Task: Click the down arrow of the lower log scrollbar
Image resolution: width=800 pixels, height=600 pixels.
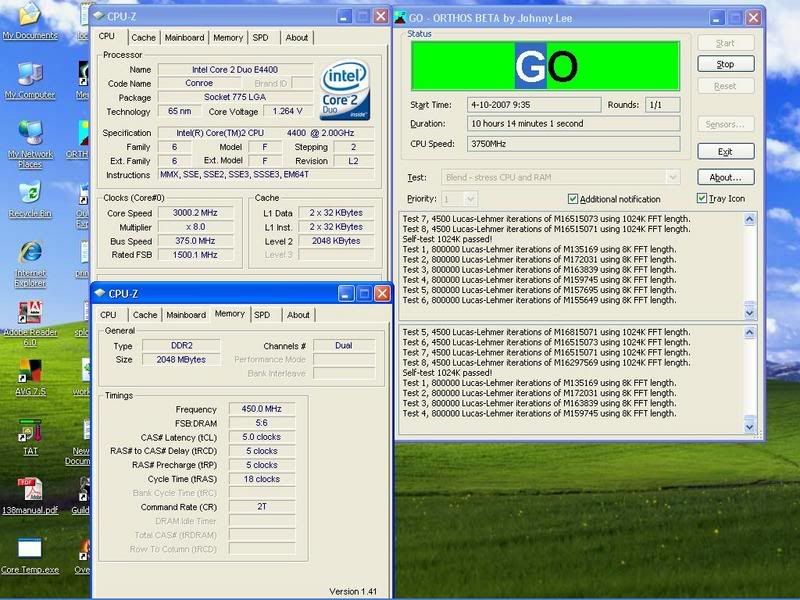Action: point(749,427)
